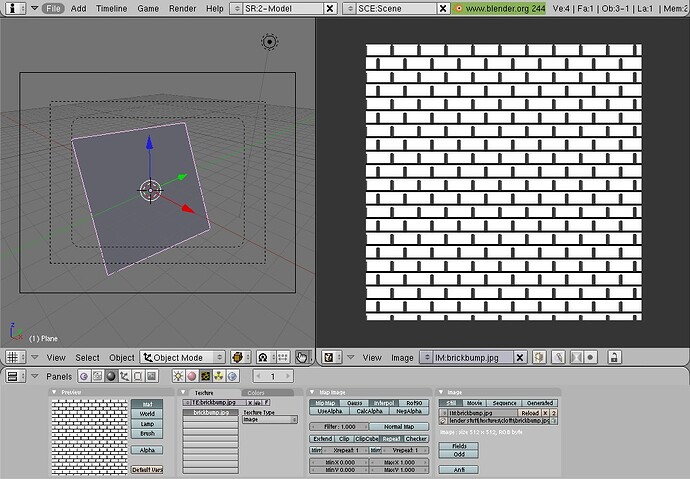Toggle the move object centers only icon
This screenshot has width=690, height=479.
pyautogui.click(x=283, y=357)
